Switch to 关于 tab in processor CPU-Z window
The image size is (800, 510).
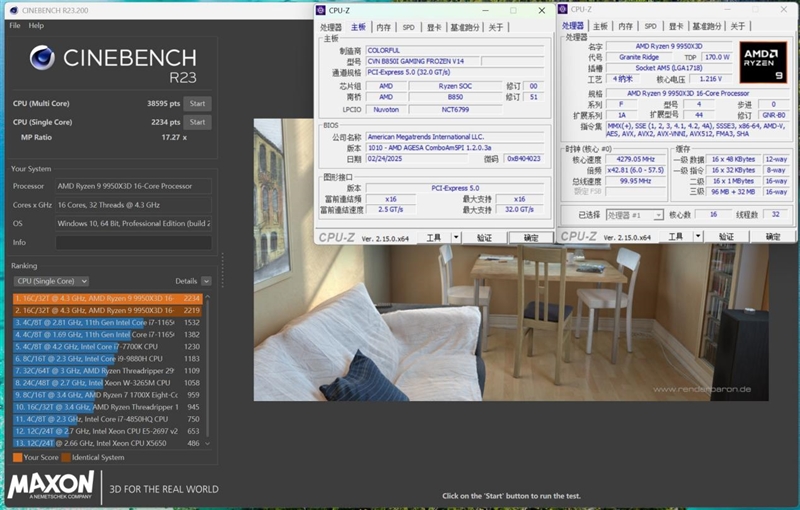coord(738,26)
